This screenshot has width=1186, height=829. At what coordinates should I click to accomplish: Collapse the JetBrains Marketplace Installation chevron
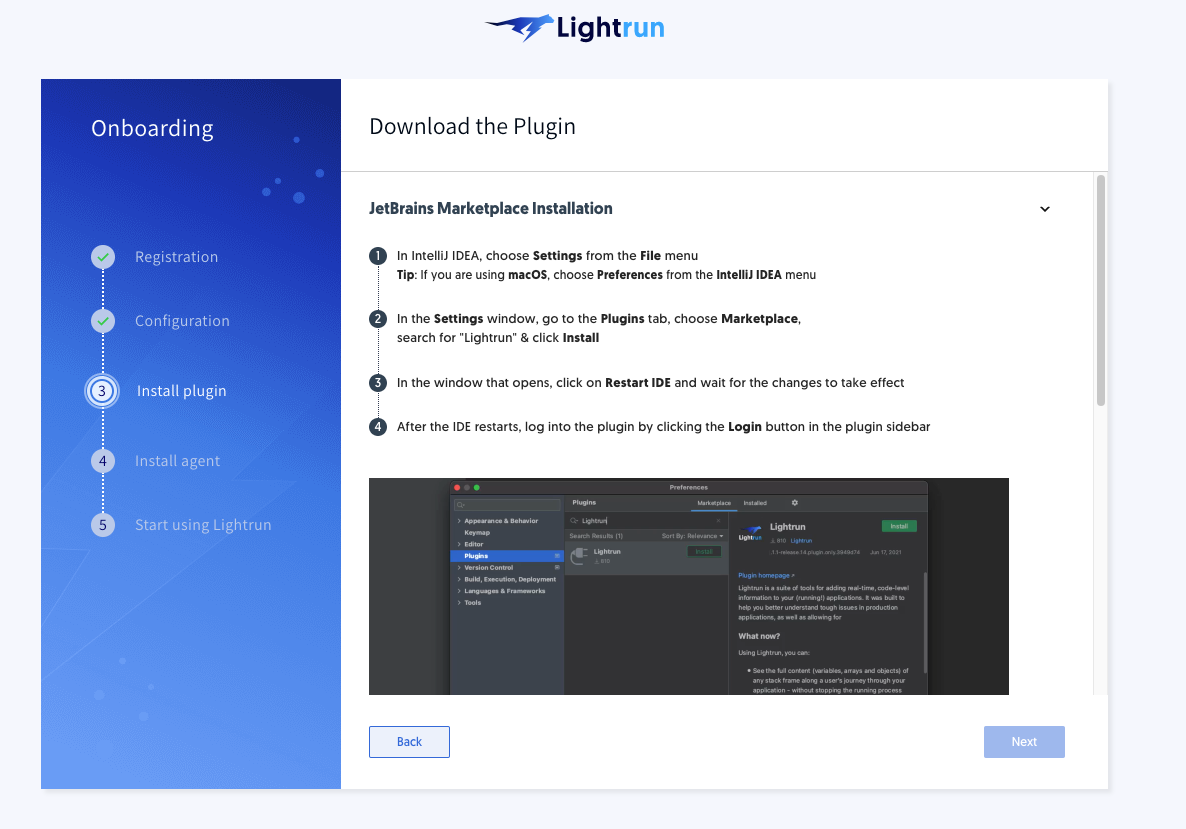tap(1045, 209)
